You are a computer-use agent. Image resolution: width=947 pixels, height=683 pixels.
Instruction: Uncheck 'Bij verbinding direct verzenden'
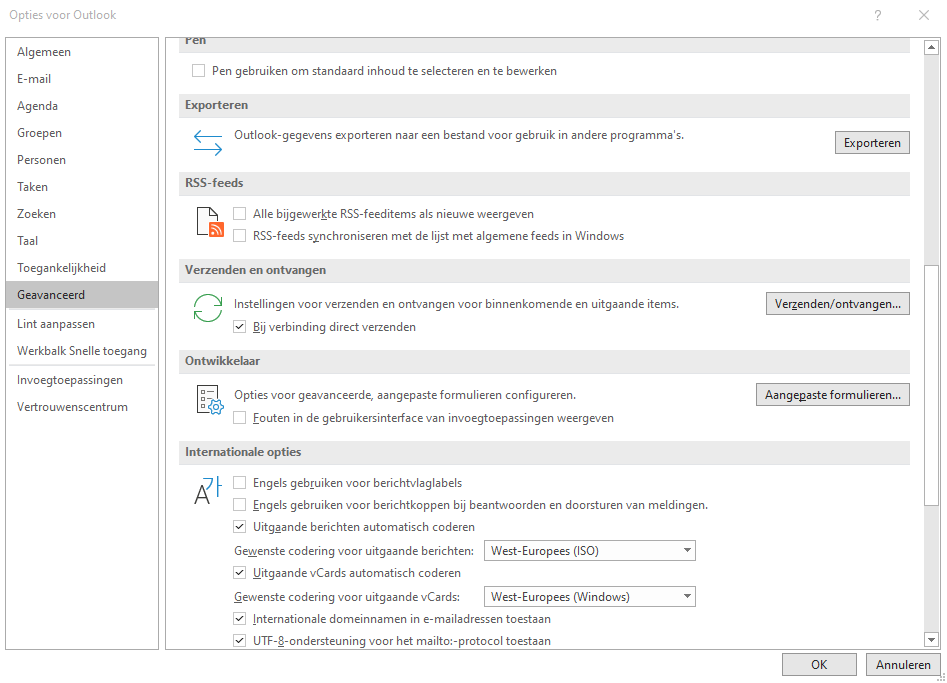[239, 327]
